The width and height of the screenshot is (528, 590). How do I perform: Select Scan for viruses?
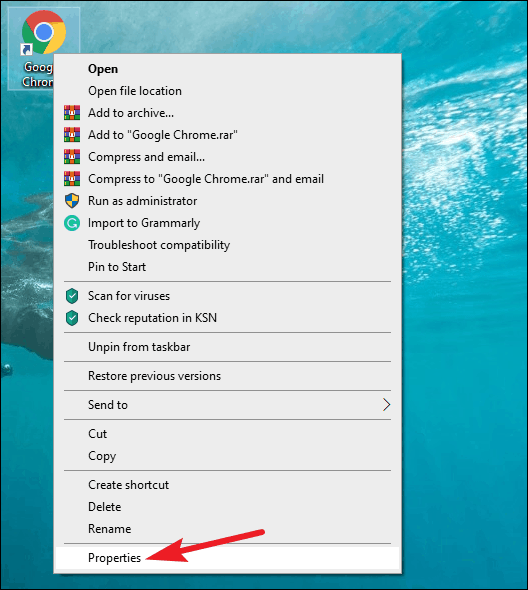(227, 296)
